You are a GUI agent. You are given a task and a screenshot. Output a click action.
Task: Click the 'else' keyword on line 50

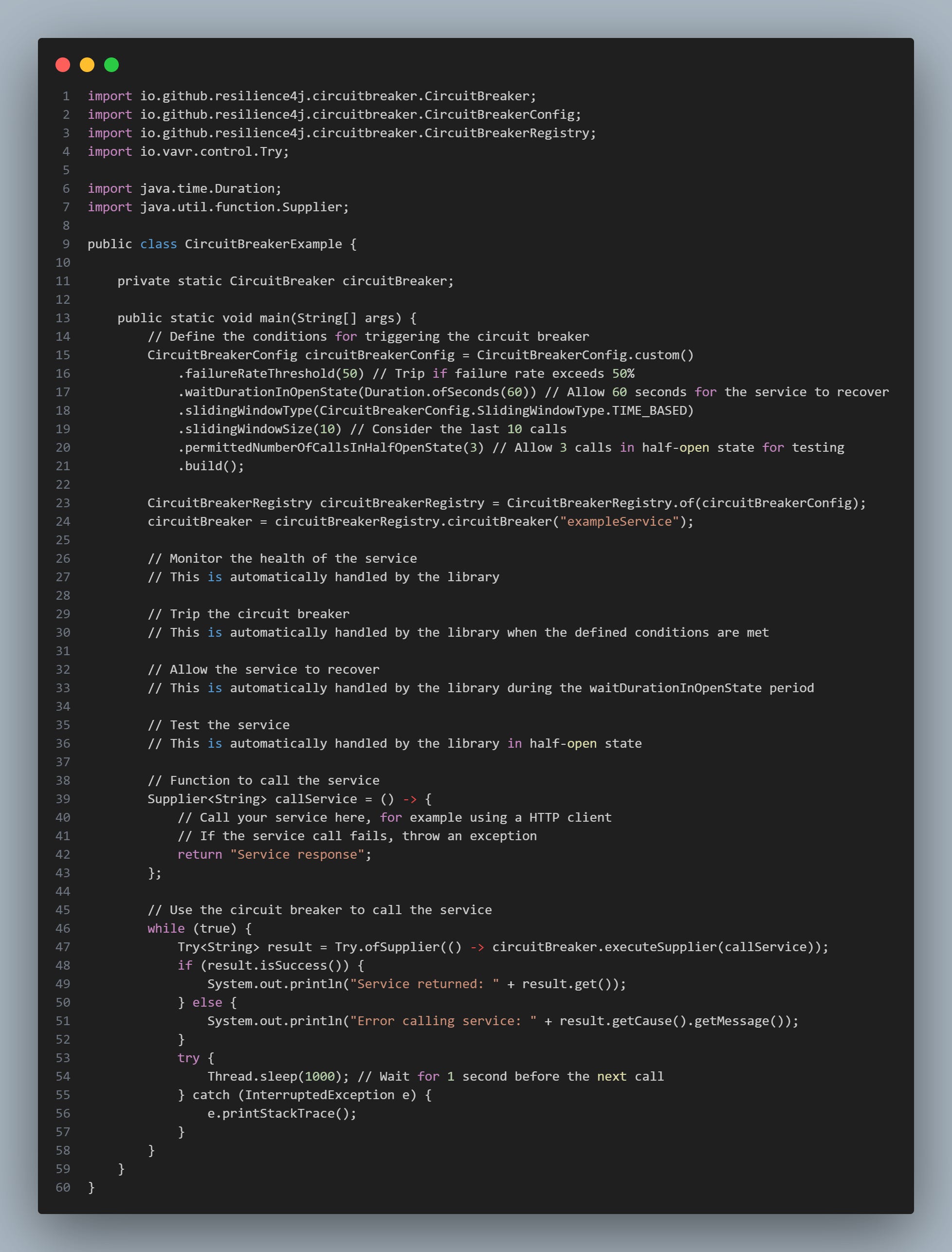pyautogui.click(x=207, y=1003)
